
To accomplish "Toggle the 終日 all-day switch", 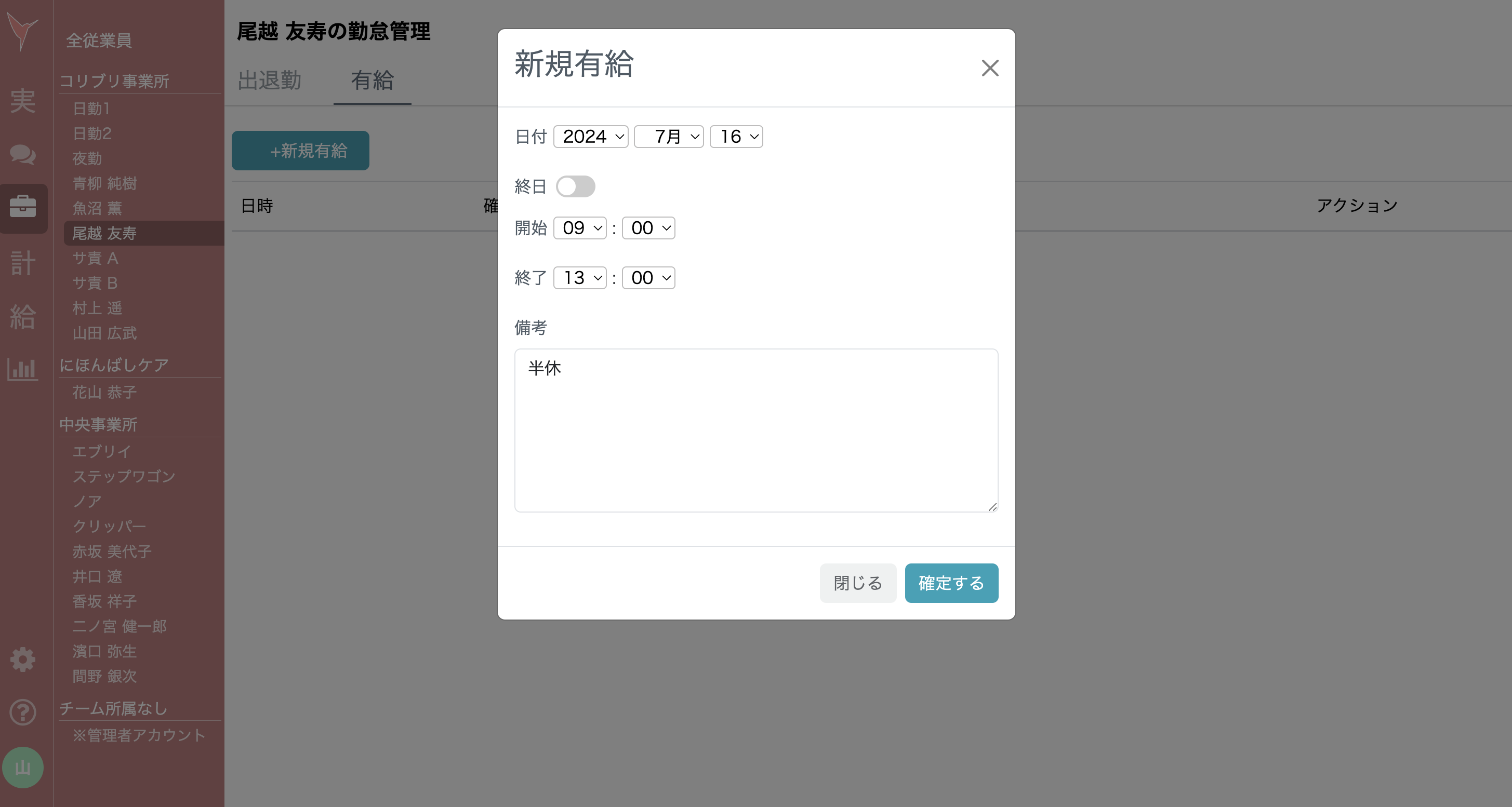I will [575, 186].
